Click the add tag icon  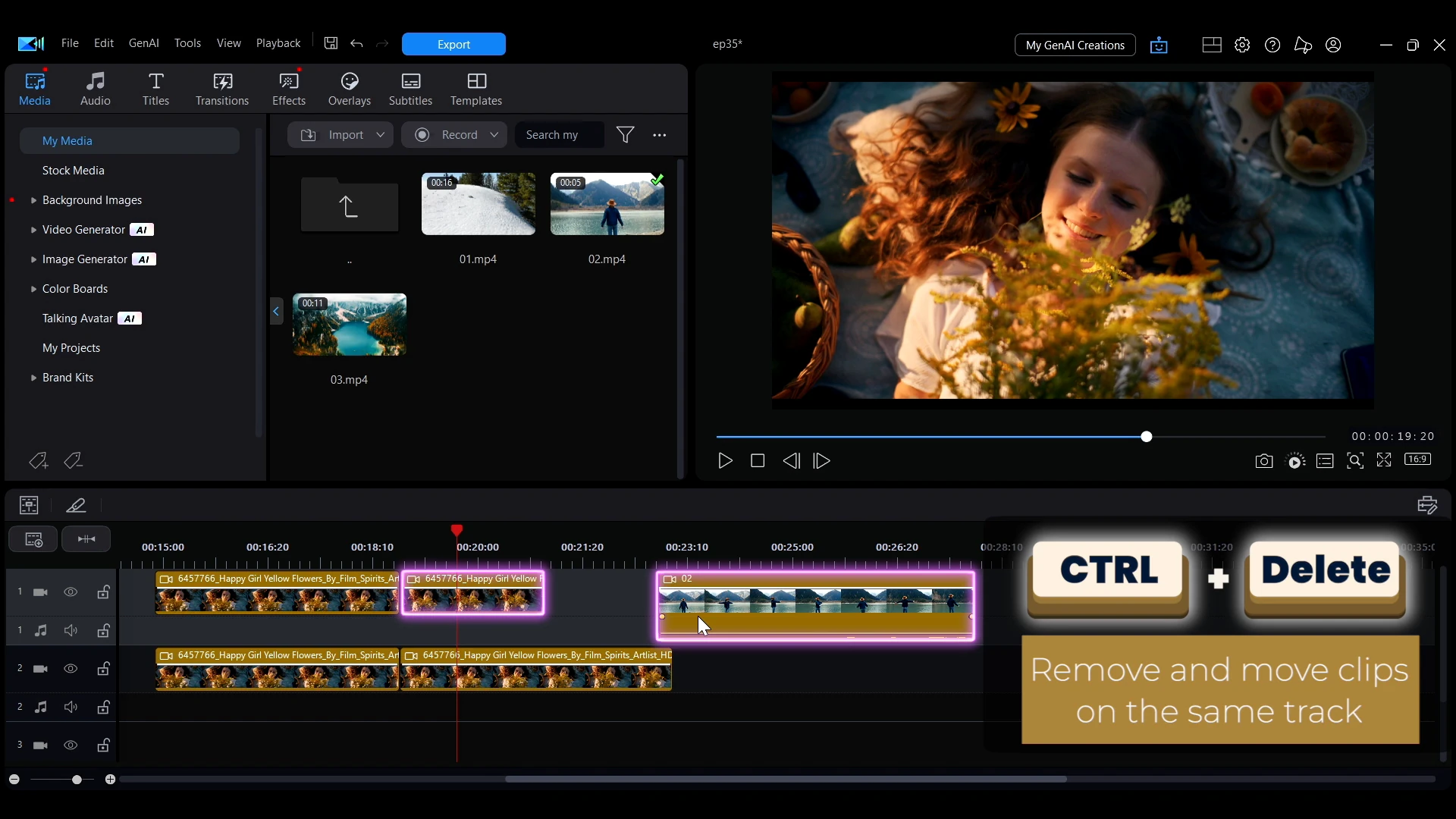[x=38, y=460]
